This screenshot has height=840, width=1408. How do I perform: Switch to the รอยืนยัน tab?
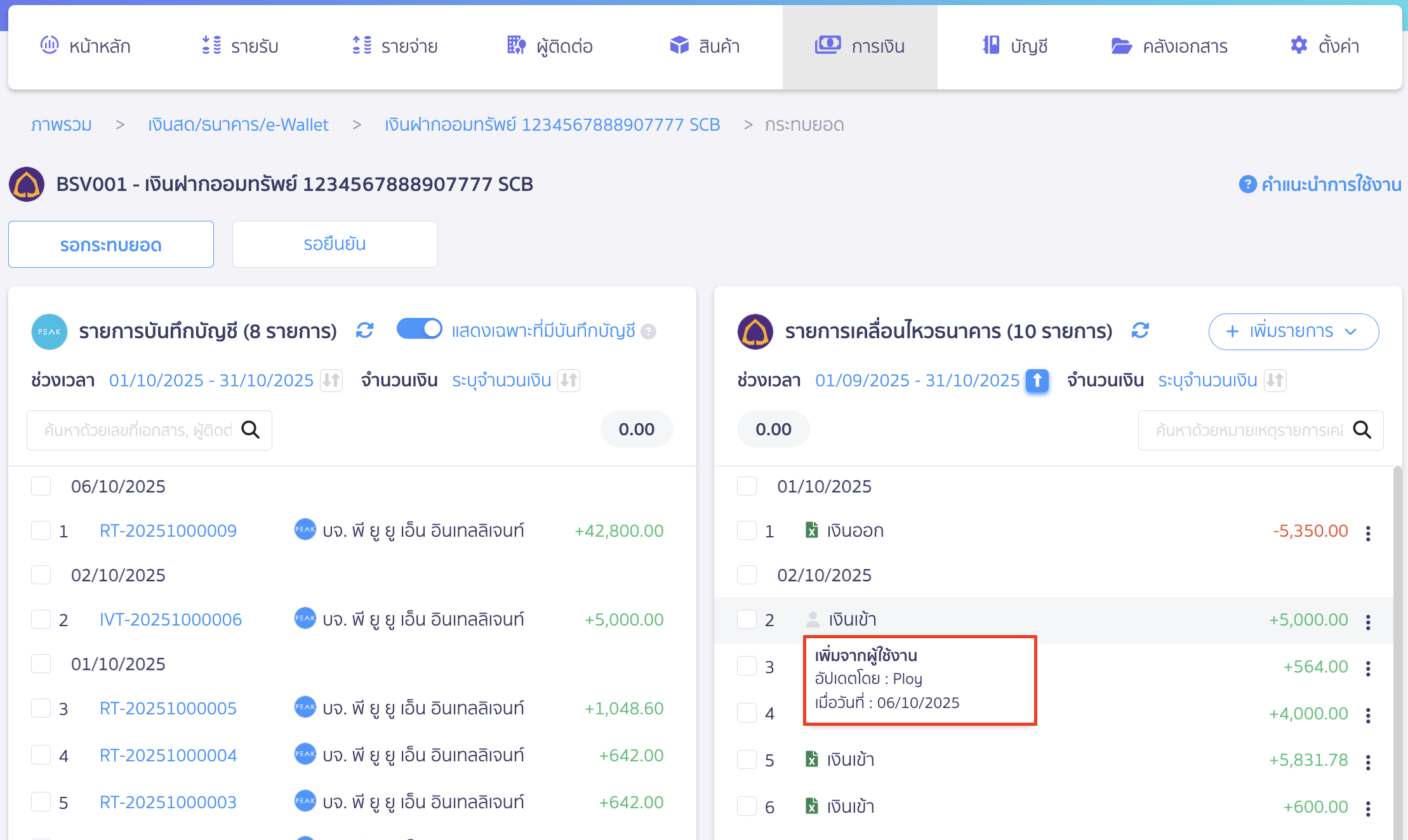(x=335, y=244)
